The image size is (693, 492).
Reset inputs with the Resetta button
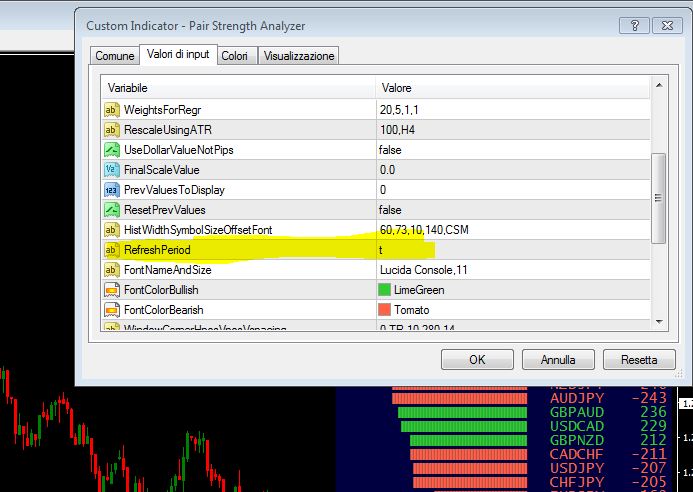639,360
